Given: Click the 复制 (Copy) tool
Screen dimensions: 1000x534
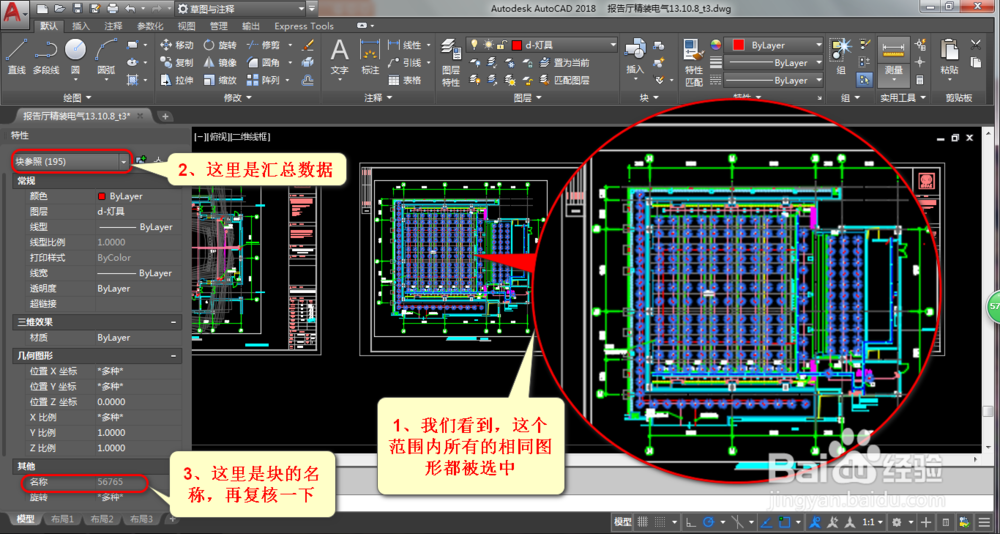Looking at the screenshot, I should click(x=177, y=63).
